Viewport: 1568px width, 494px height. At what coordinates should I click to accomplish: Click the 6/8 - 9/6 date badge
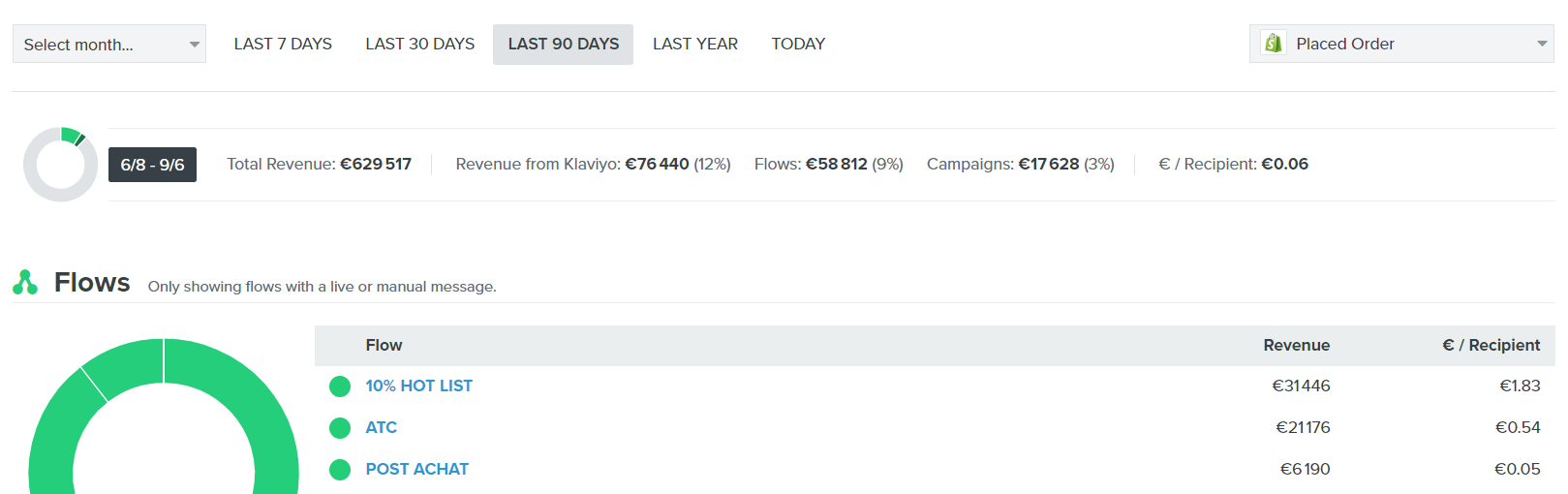point(152,165)
